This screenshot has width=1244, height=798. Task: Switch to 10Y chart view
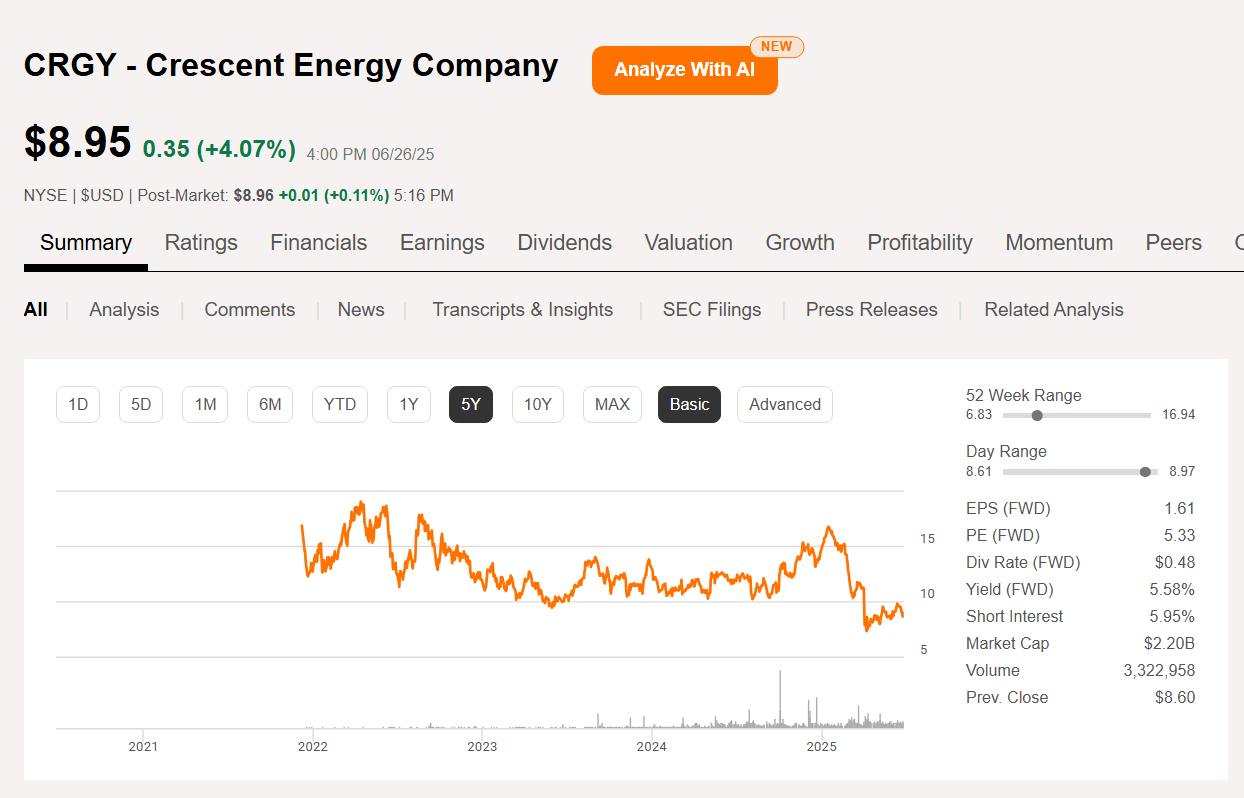pos(537,404)
